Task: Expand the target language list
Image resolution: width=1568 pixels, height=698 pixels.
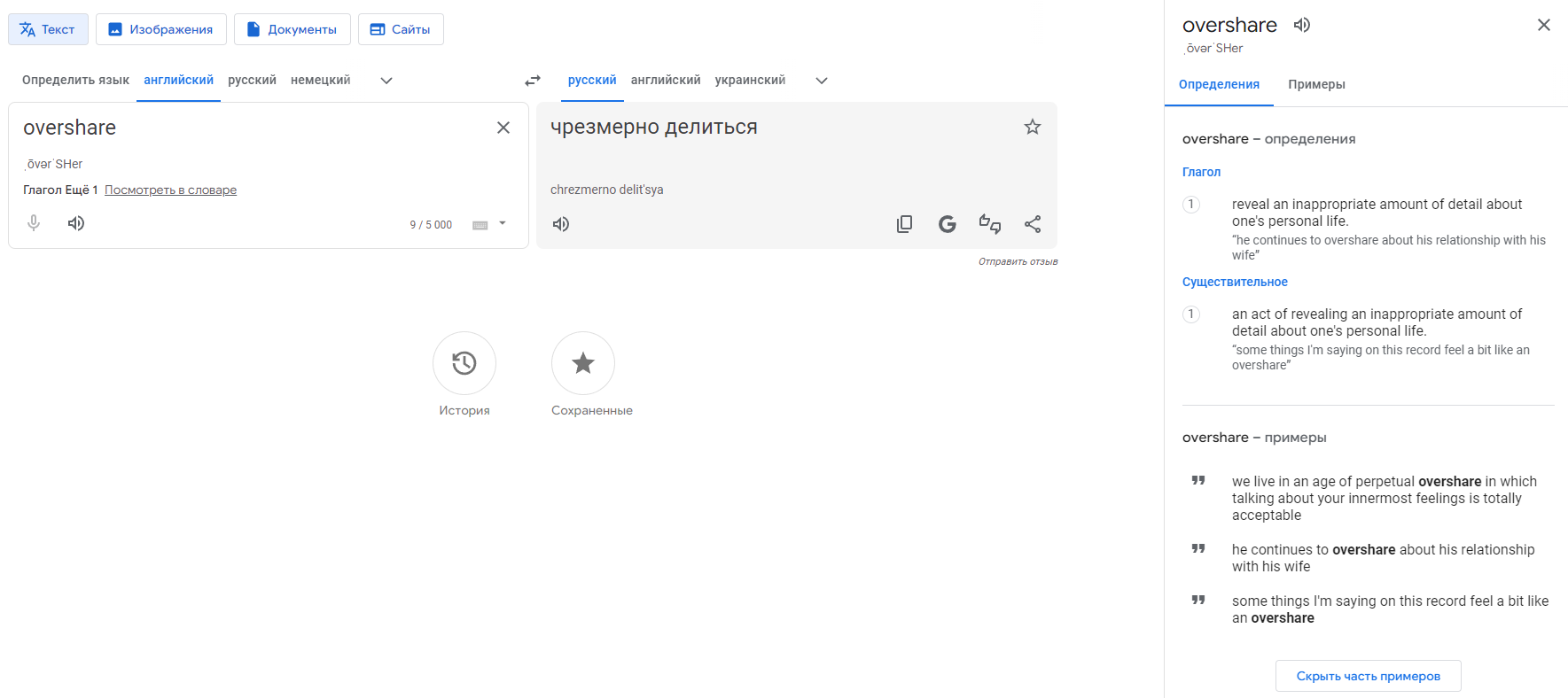Action: tap(822, 81)
